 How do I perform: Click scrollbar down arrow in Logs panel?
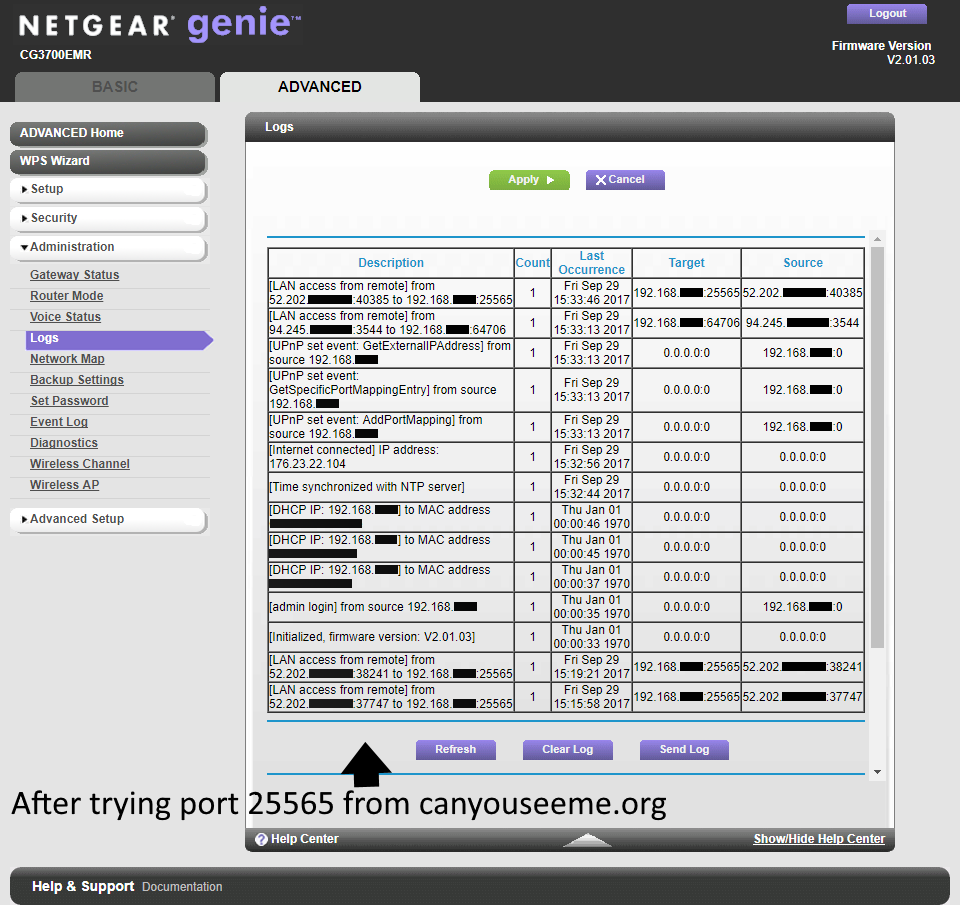coord(878,772)
